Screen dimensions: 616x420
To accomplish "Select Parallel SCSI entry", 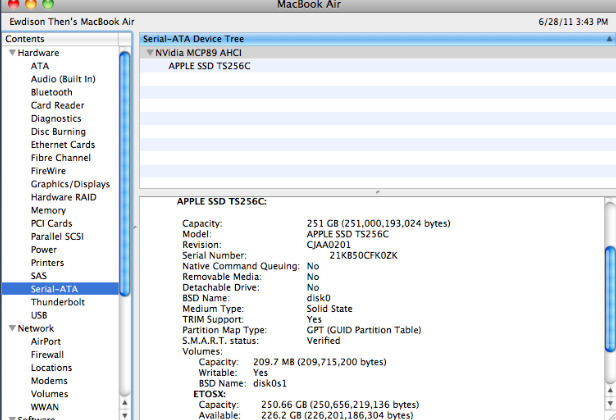I will point(57,237).
